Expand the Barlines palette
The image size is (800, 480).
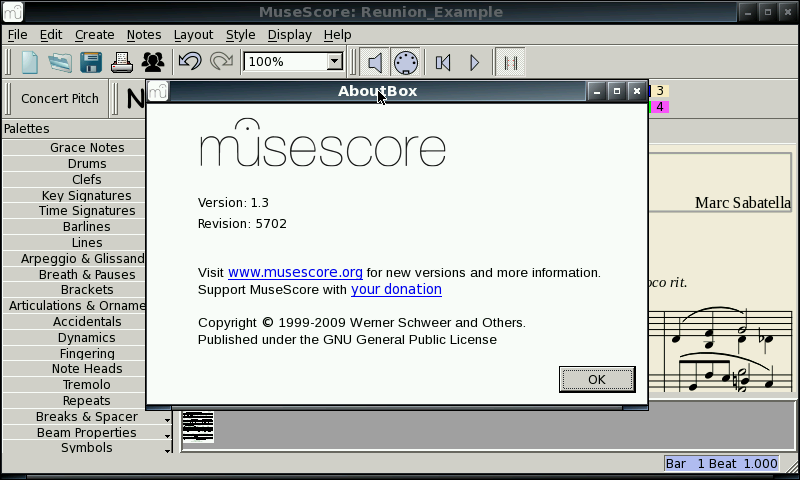(74, 226)
